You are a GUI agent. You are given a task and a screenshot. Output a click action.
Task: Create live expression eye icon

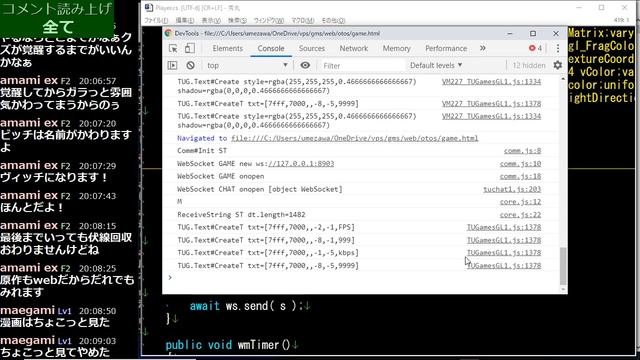point(305,65)
